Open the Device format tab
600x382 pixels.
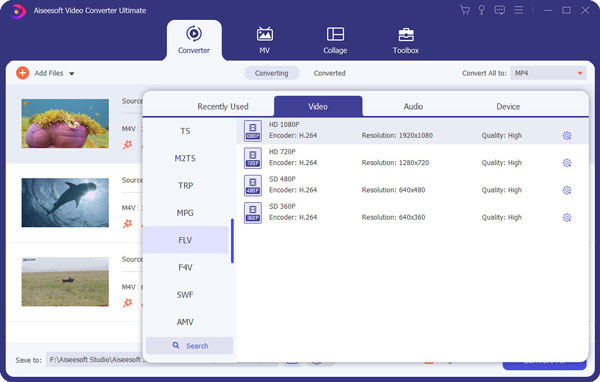point(508,106)
